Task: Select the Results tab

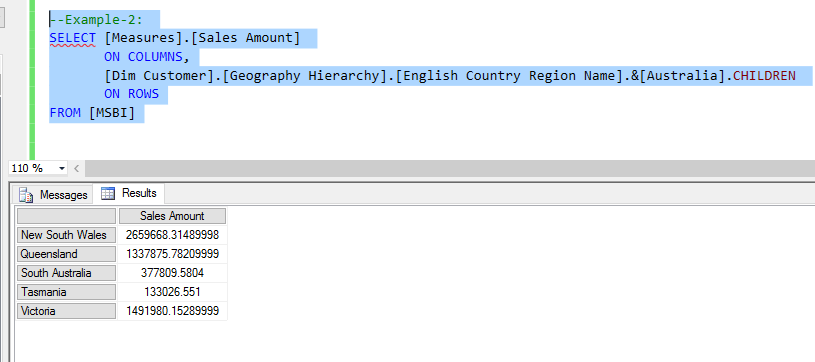Action: coord(129,193)
